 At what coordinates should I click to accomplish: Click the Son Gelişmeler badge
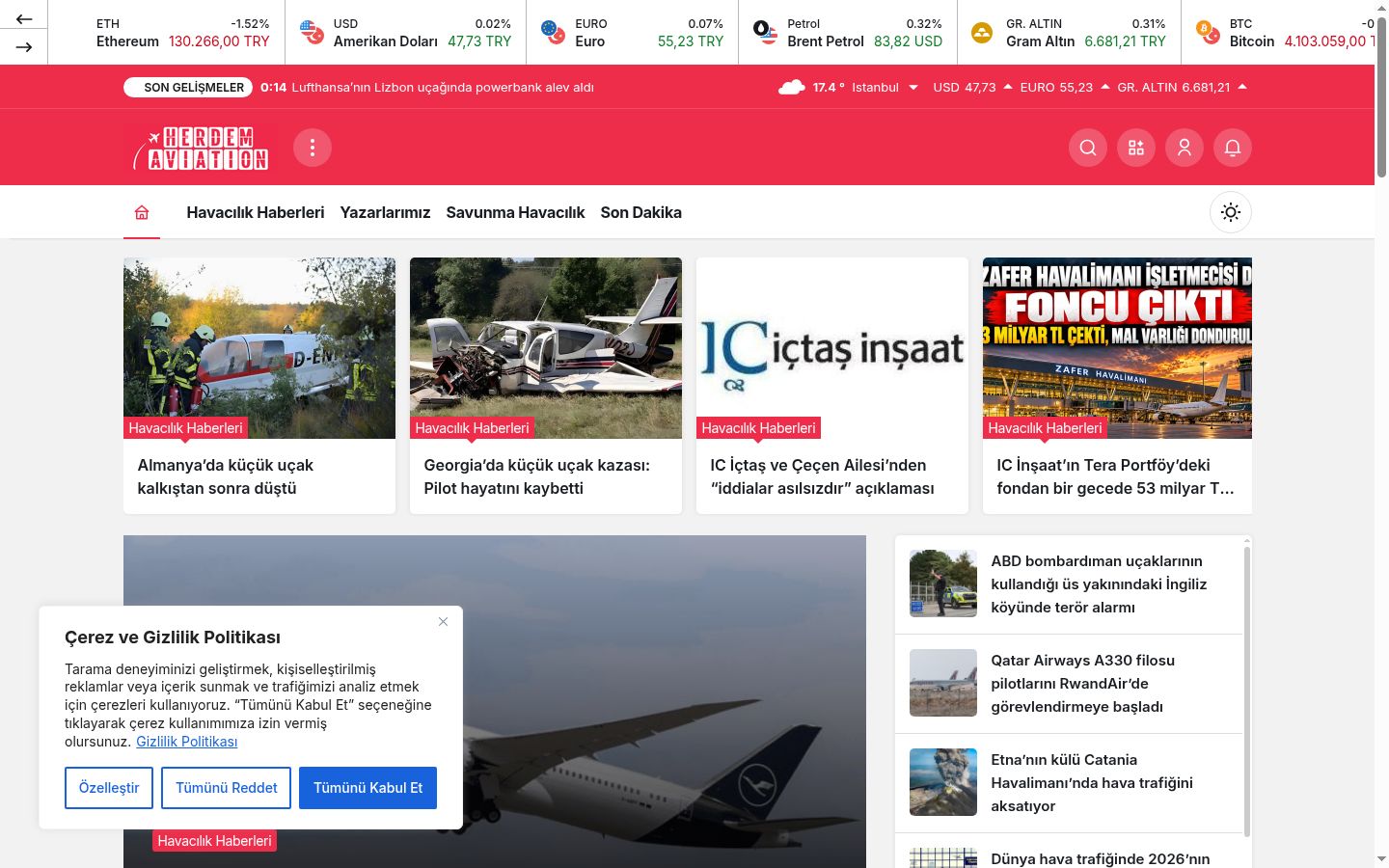(188, 87)
